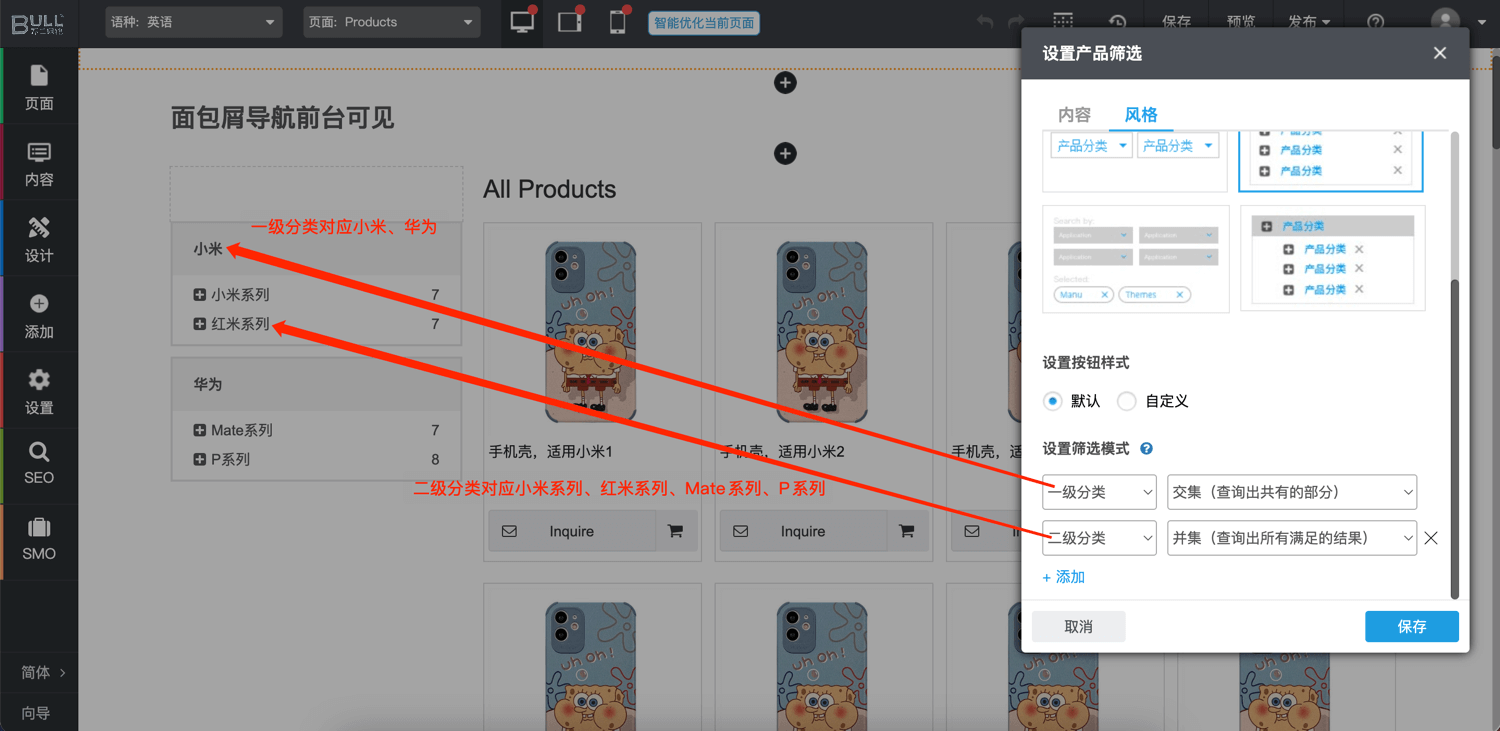Click the dialog's vertical scrollbar
1500x731 pixels.
click(x=1454, y=400)
